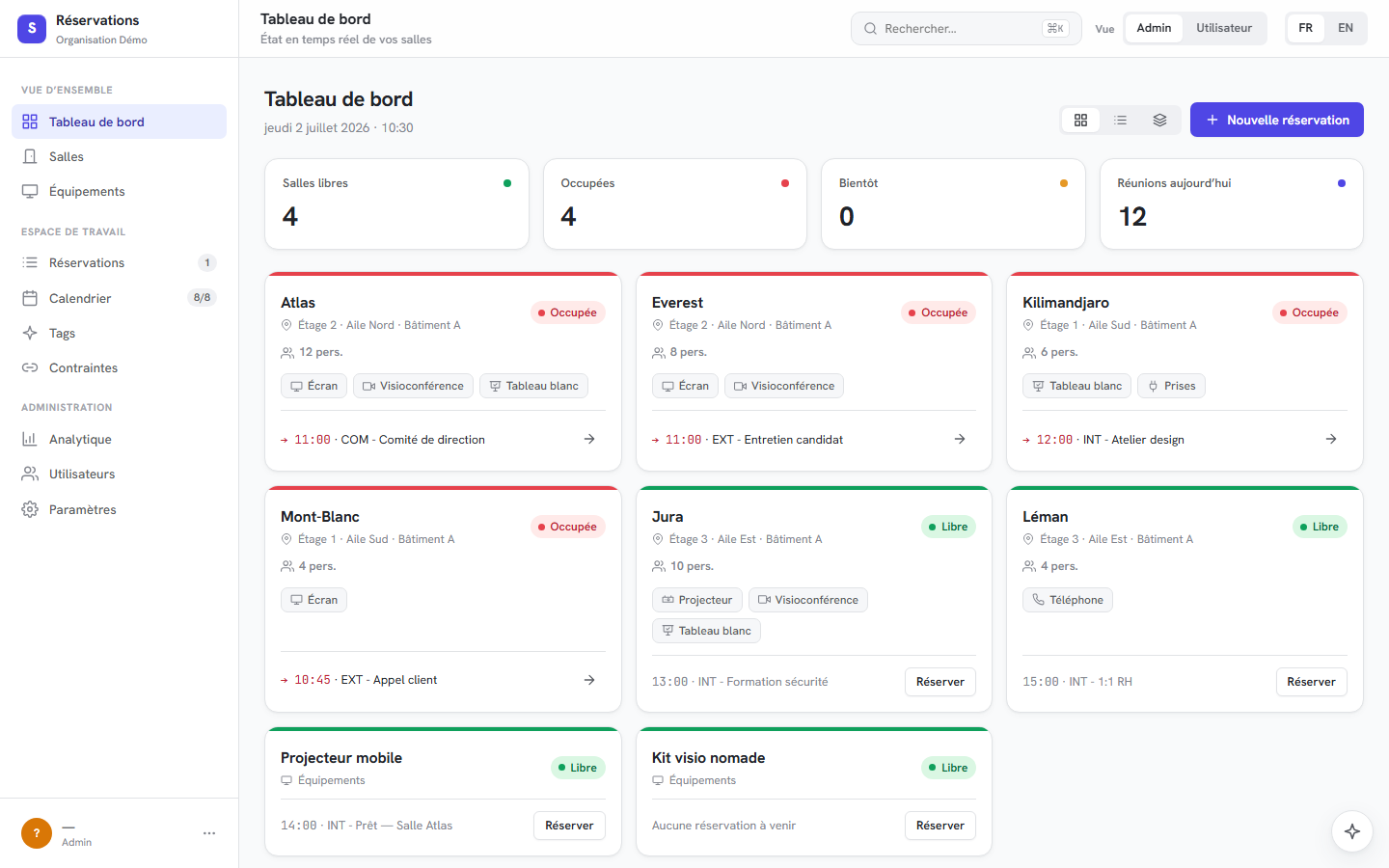Open Kilimandjaro meeting arrow icon

1331,439
